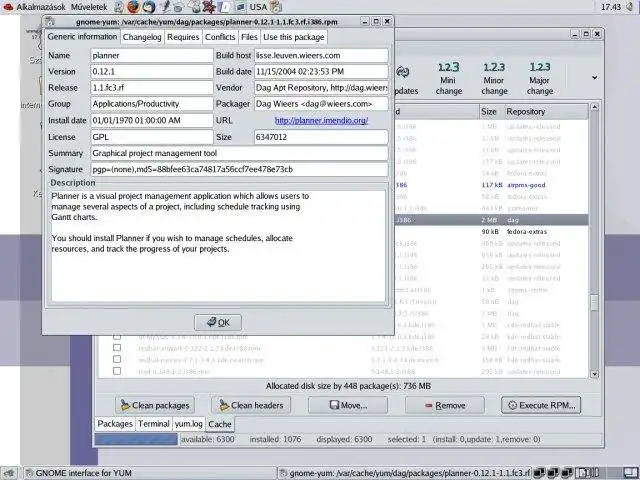
Task: Switch to the third workspace in pager
Action: (567, 473)
